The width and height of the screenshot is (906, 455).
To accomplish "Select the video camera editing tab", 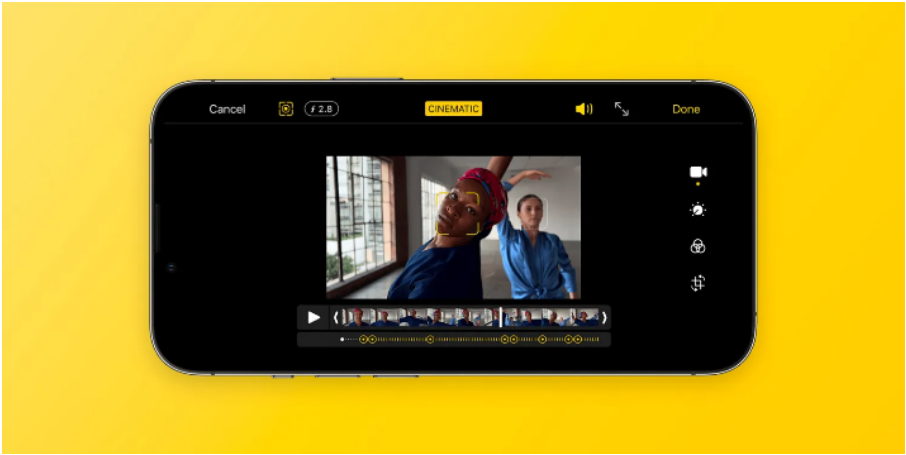I will (x=698, y=173).
